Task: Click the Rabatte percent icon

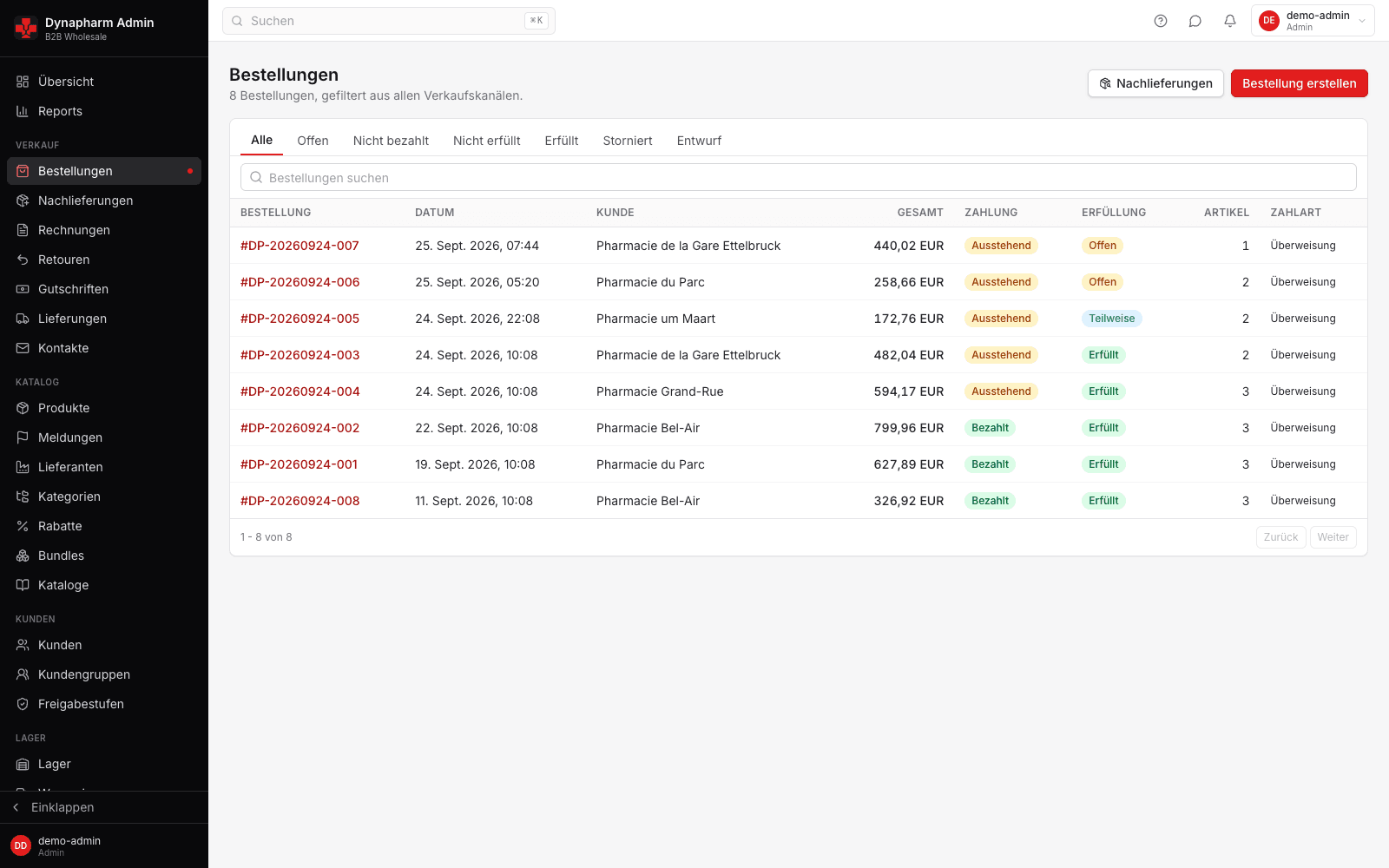Action: click(23, 526)
